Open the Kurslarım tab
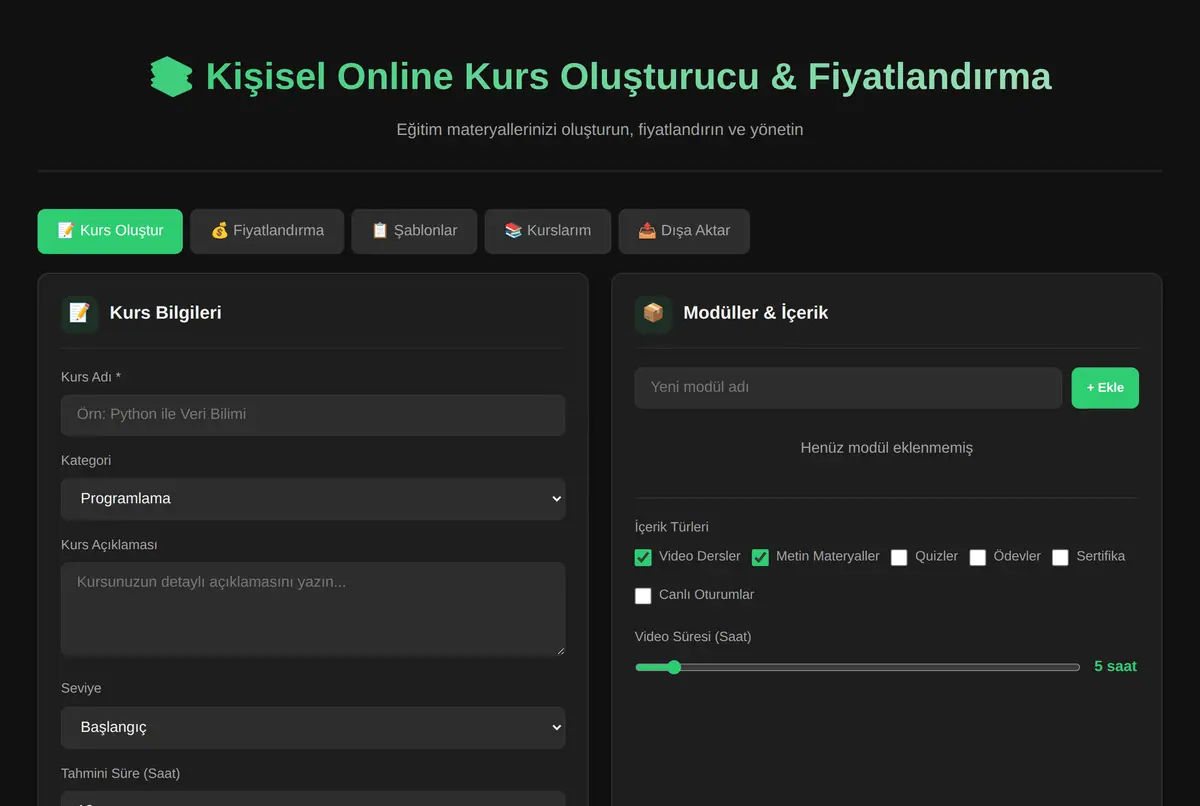This screenshot has height=806, width=1200. 548,231
